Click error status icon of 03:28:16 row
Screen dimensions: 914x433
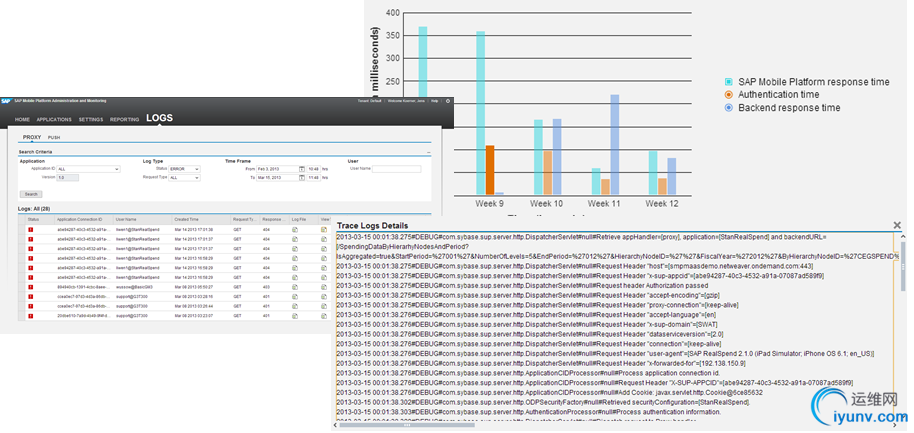[x=30, y=297]
